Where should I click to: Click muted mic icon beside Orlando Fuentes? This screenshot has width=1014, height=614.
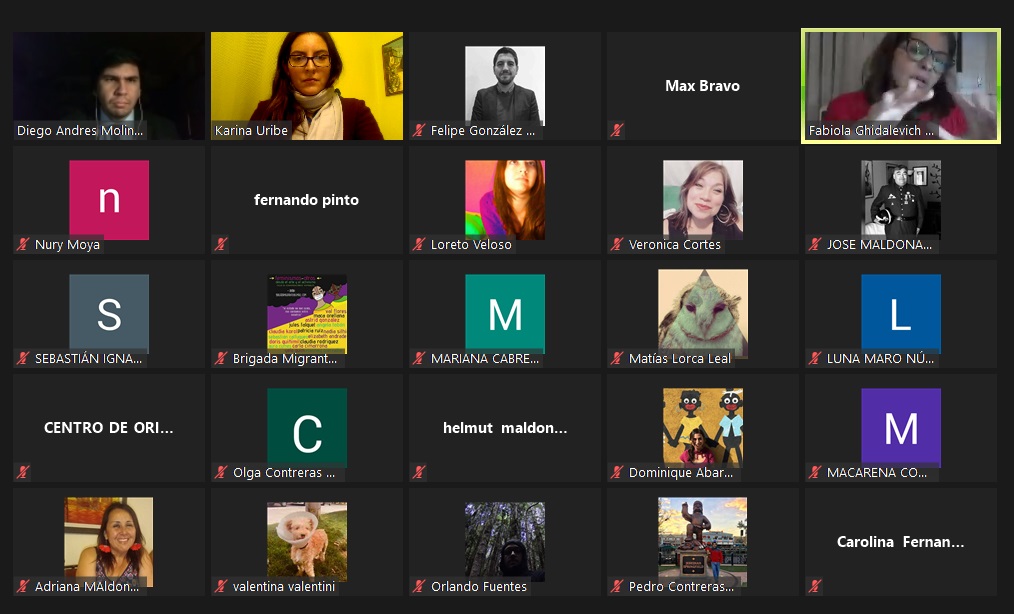pyautogui.click(x=419, y=586)
